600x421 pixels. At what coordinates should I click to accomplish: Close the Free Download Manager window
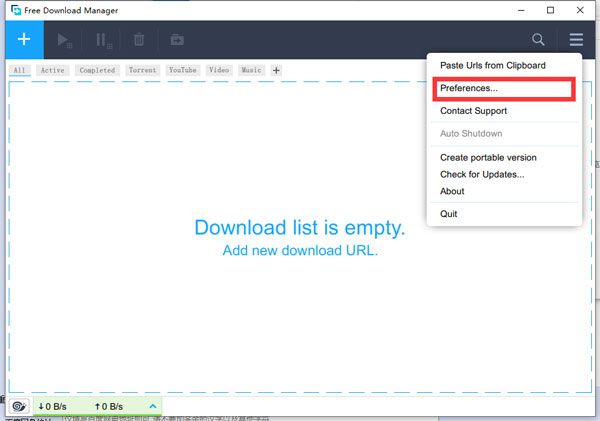[580, 10]
